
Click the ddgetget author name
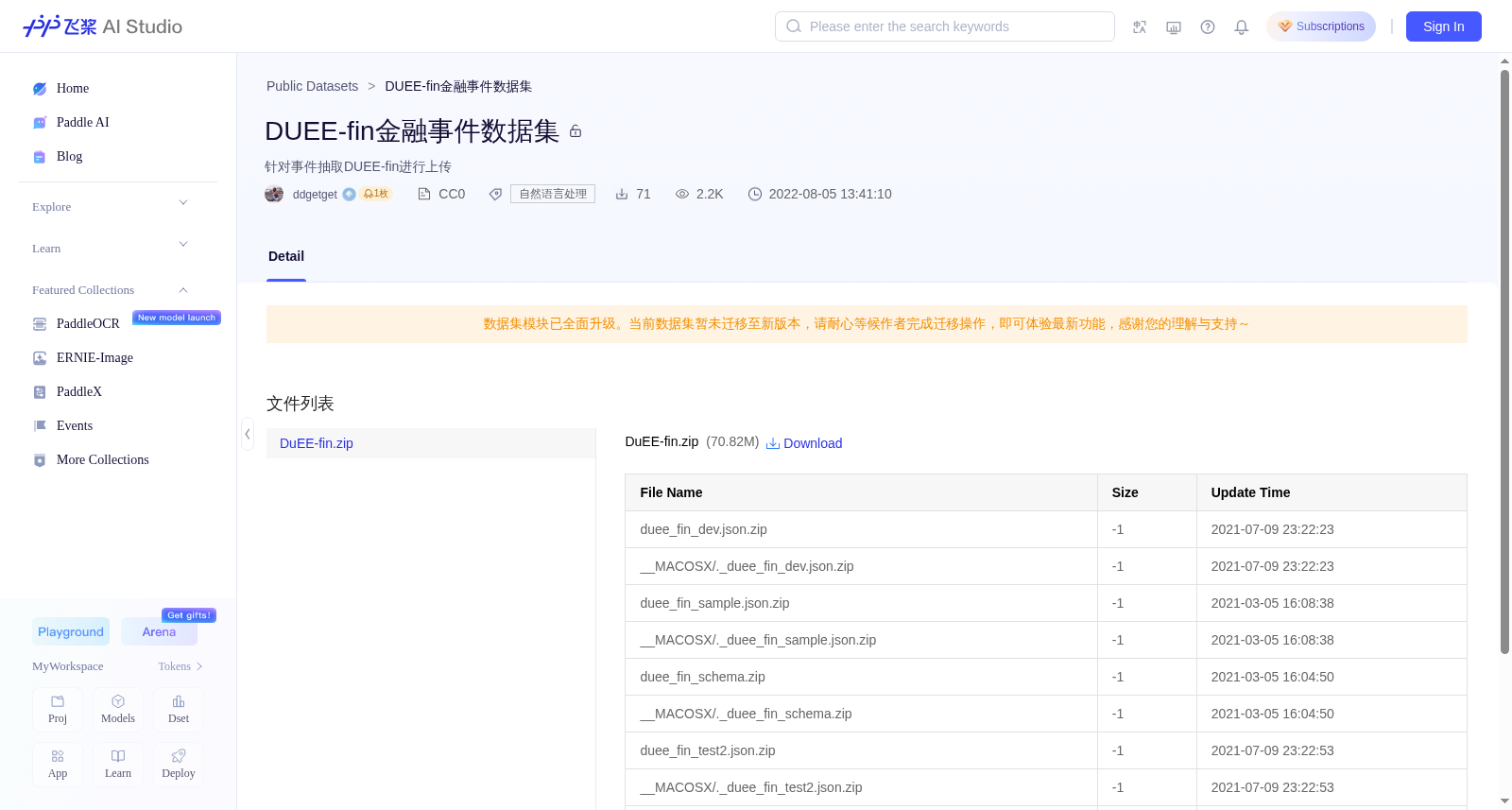point(315,195)
